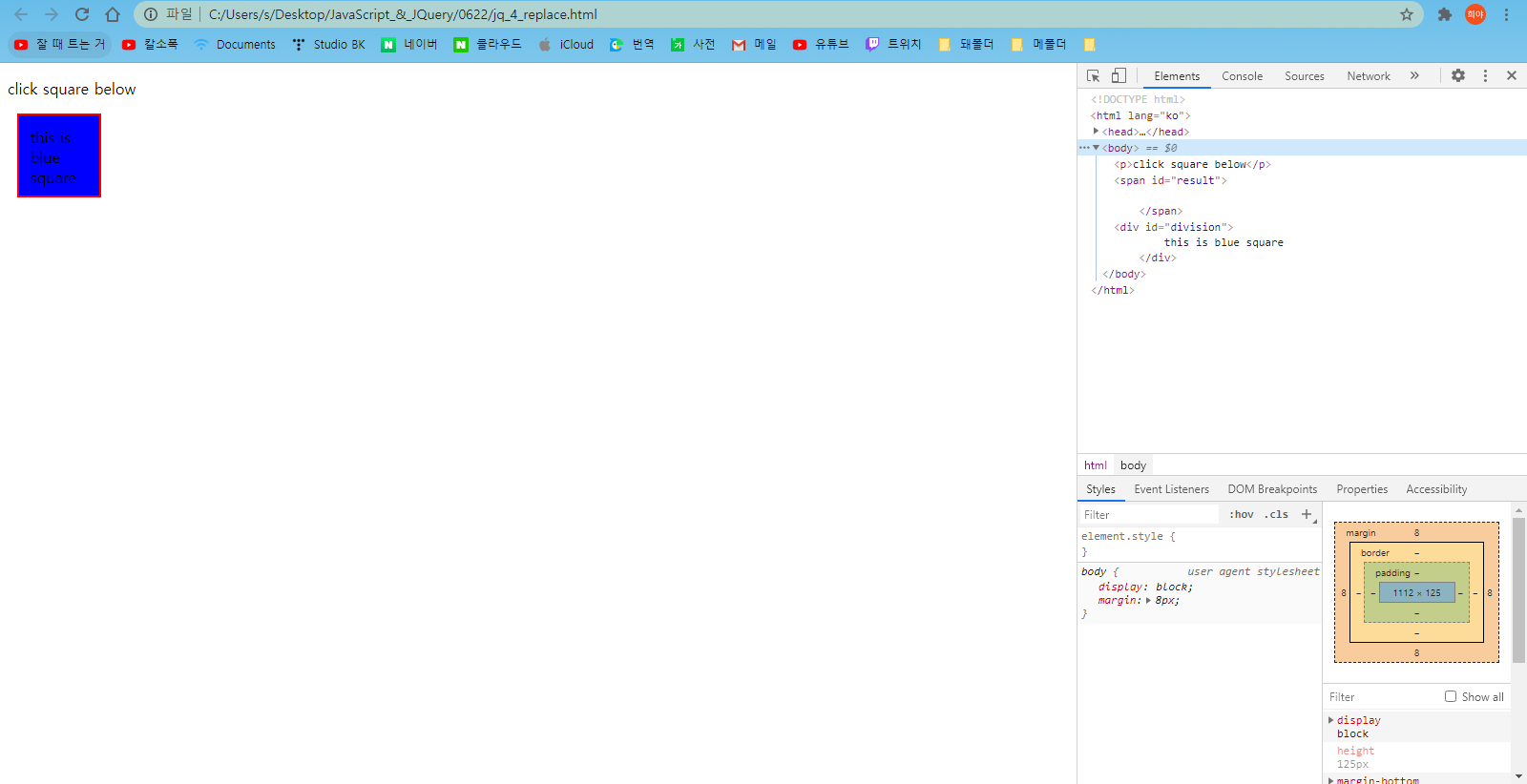1527x784 pixels.
Task: Open DevTools customize kebab menu
Action: pyautogui.click(x=1485, y=75)
